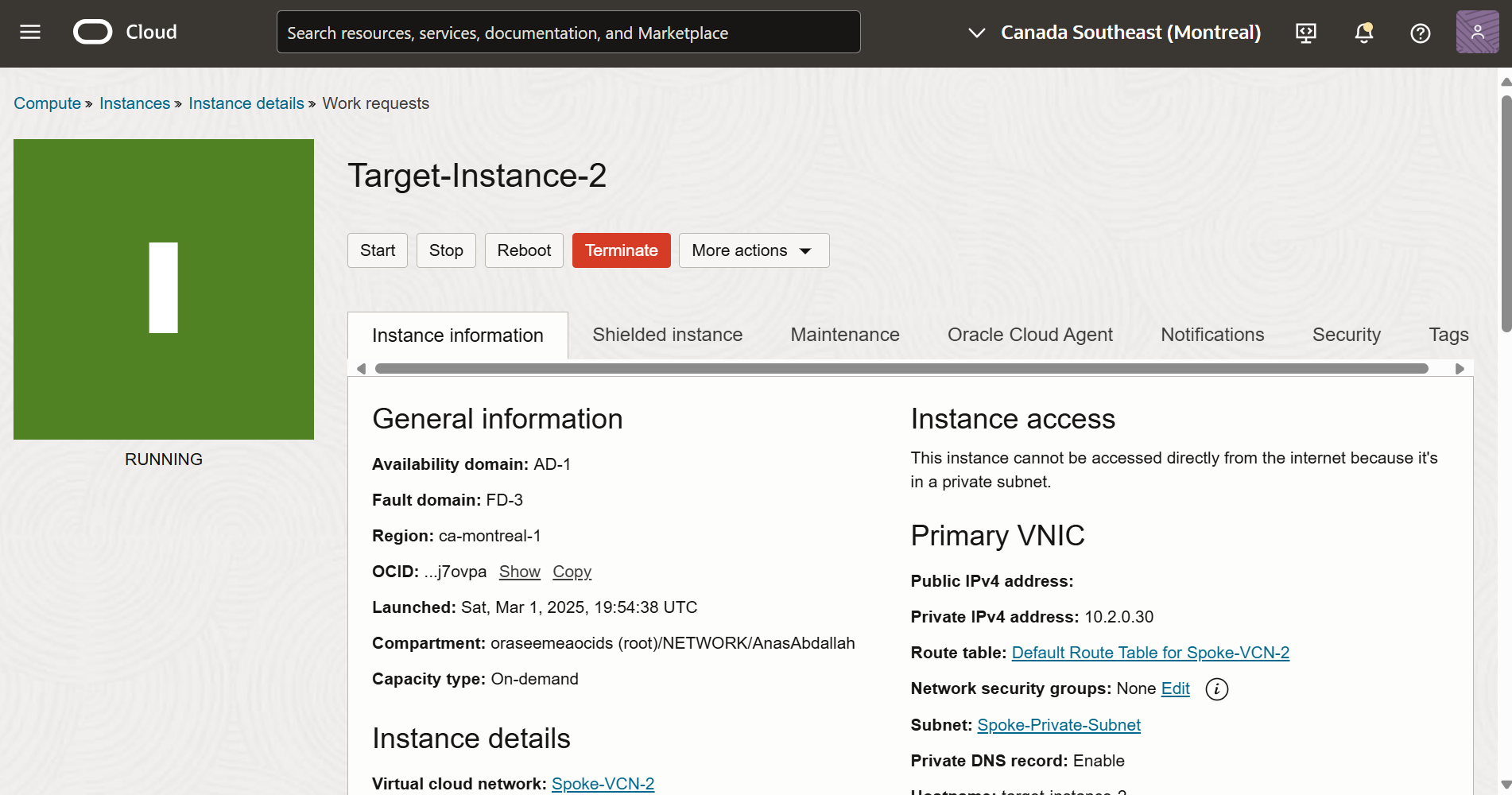This screenshot has height=795, width=1512.
Task: Click the RUNNING status label
Action: pos(164,460)
